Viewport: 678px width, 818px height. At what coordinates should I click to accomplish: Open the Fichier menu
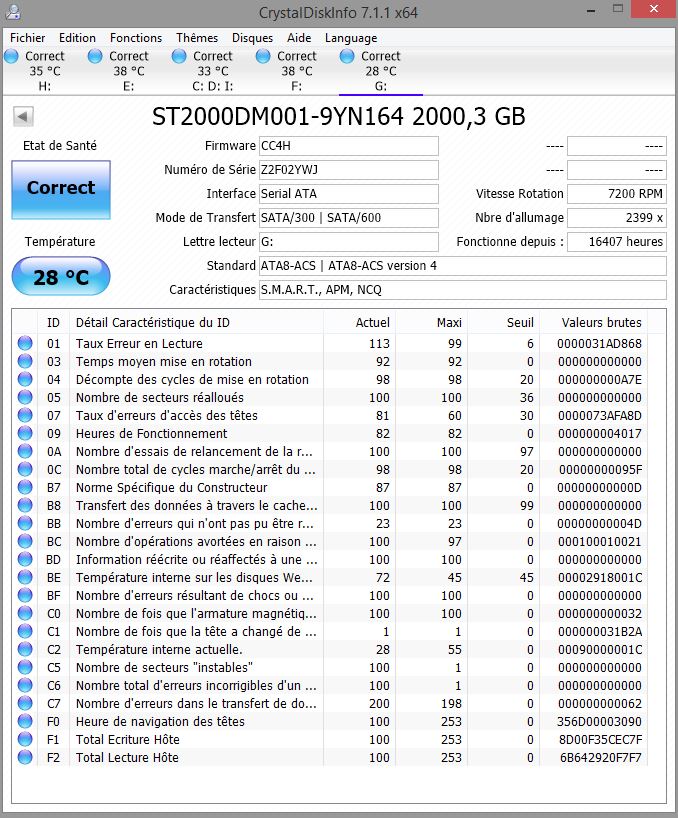click(27, 38)
